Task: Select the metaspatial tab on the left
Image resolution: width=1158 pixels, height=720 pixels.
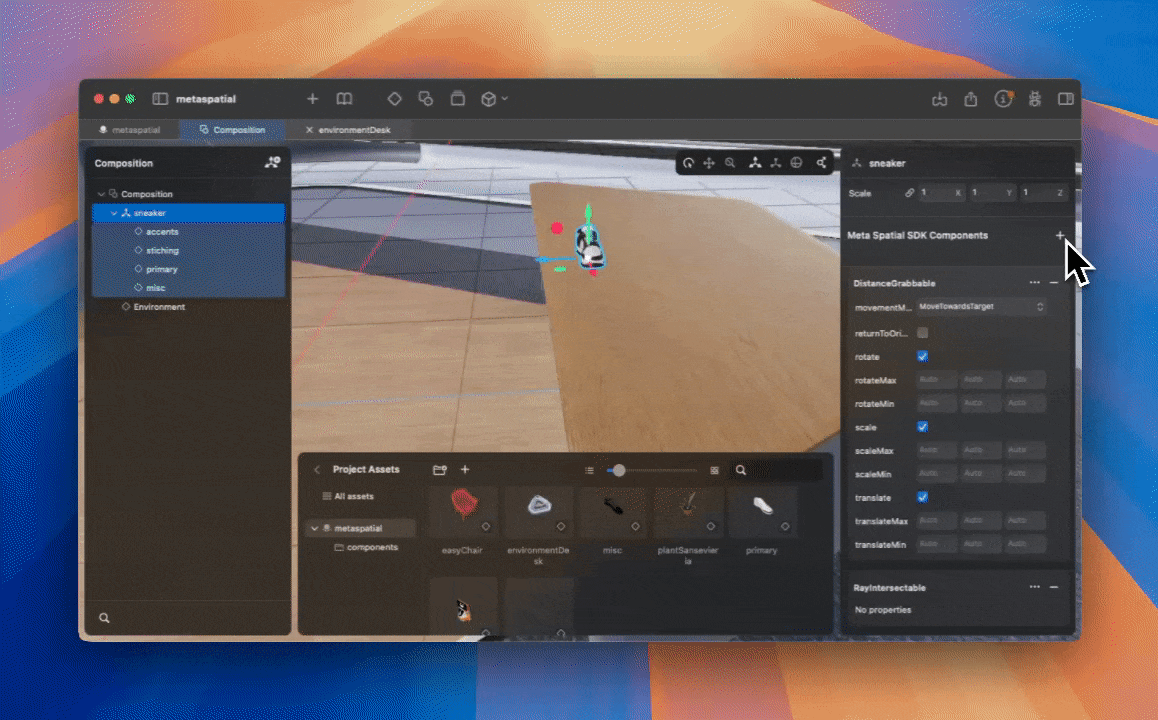Action: 132,129
